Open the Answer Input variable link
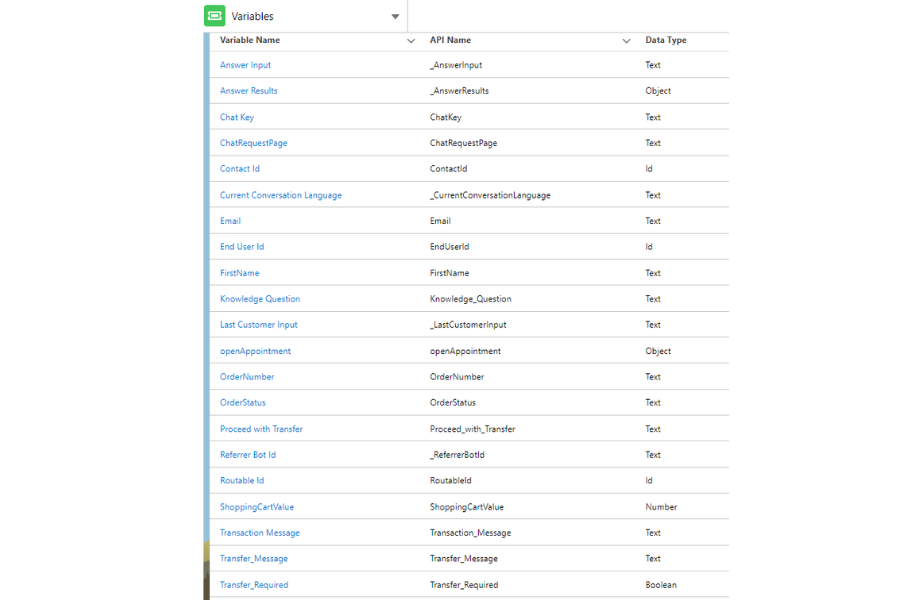900x600 pixels. (x=245, y=65)
